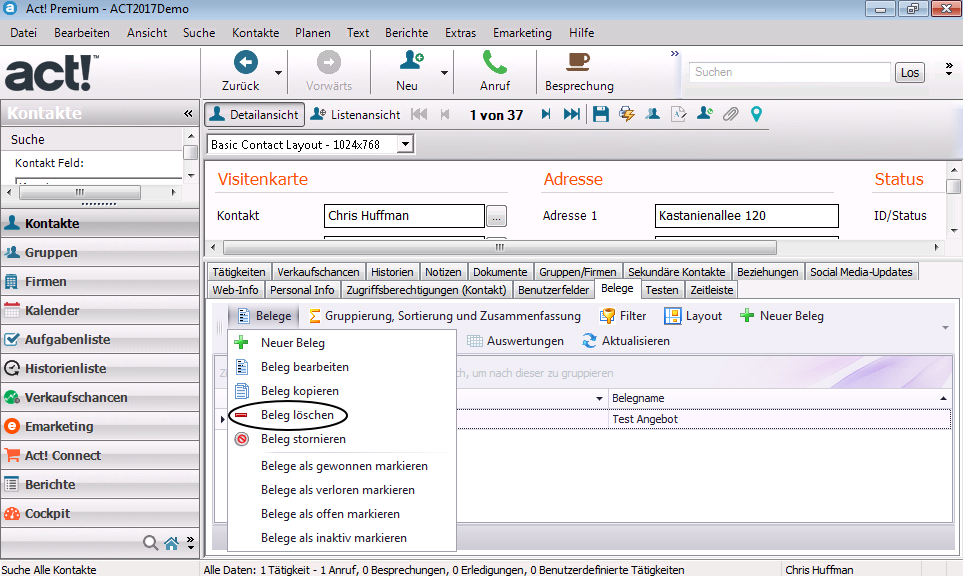Viewport: 963px width, 576px height.
Task: Open Cockpit in the navigation sidebar
Action: coord(100,513)
